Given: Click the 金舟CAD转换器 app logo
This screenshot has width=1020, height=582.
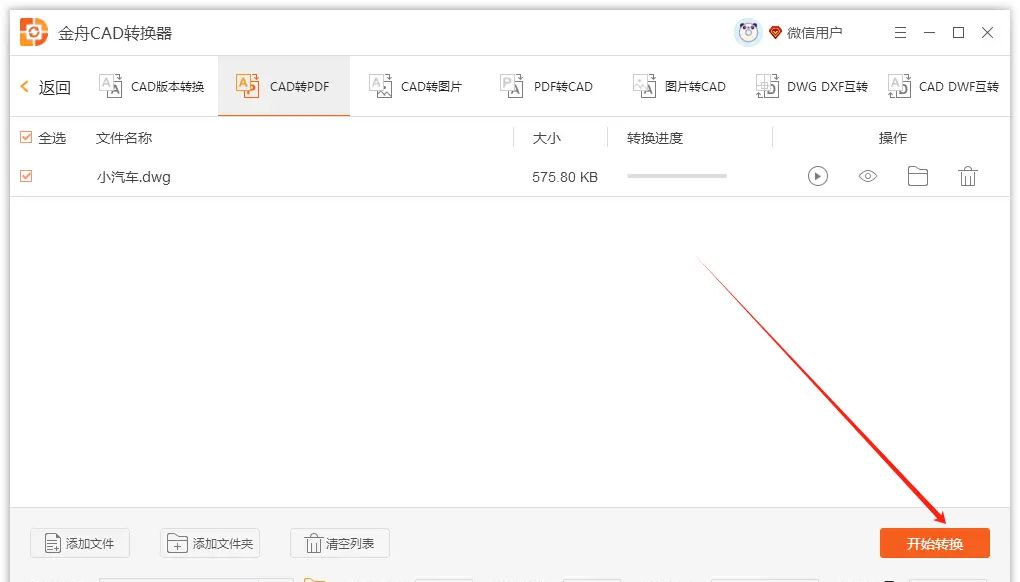Looking at the screenshot, I should tap(34, 32).
